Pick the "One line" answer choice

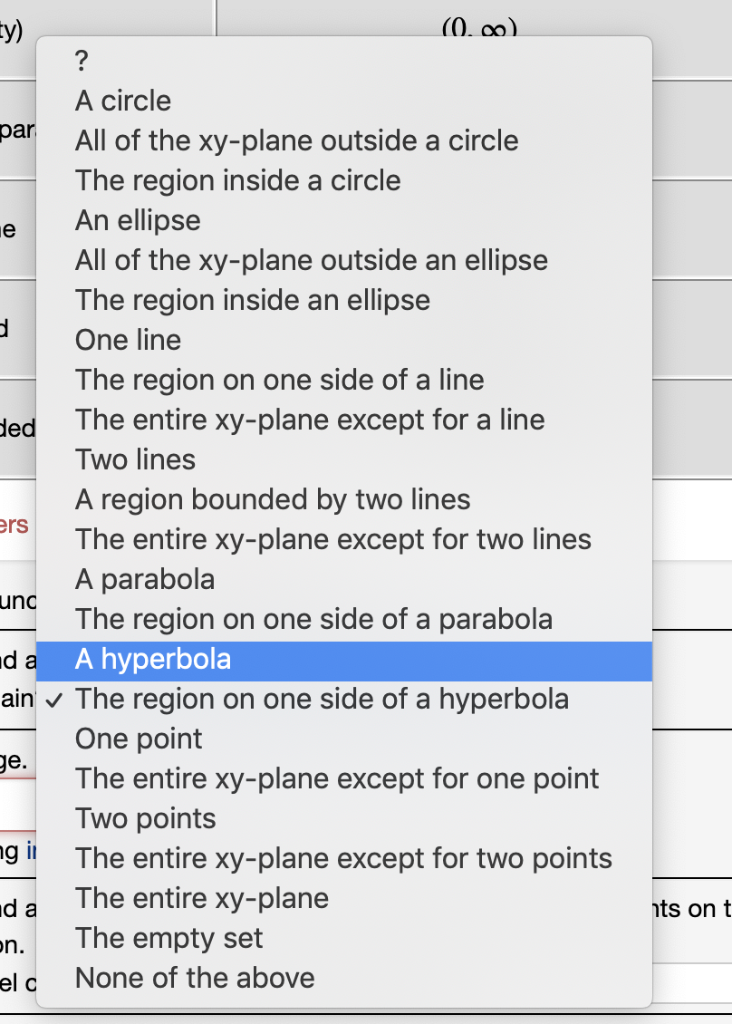tap(127, 340)
